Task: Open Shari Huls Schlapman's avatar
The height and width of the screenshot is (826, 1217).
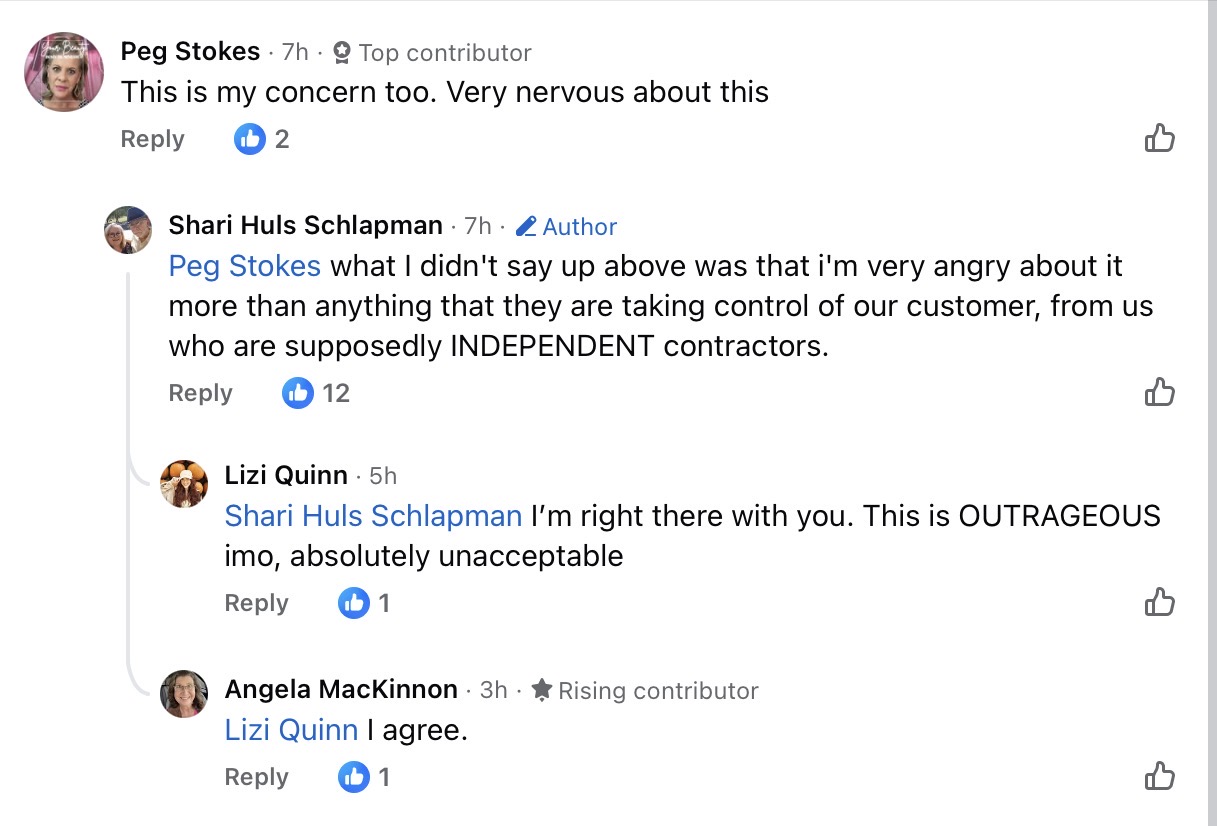Action: (128, 230)
